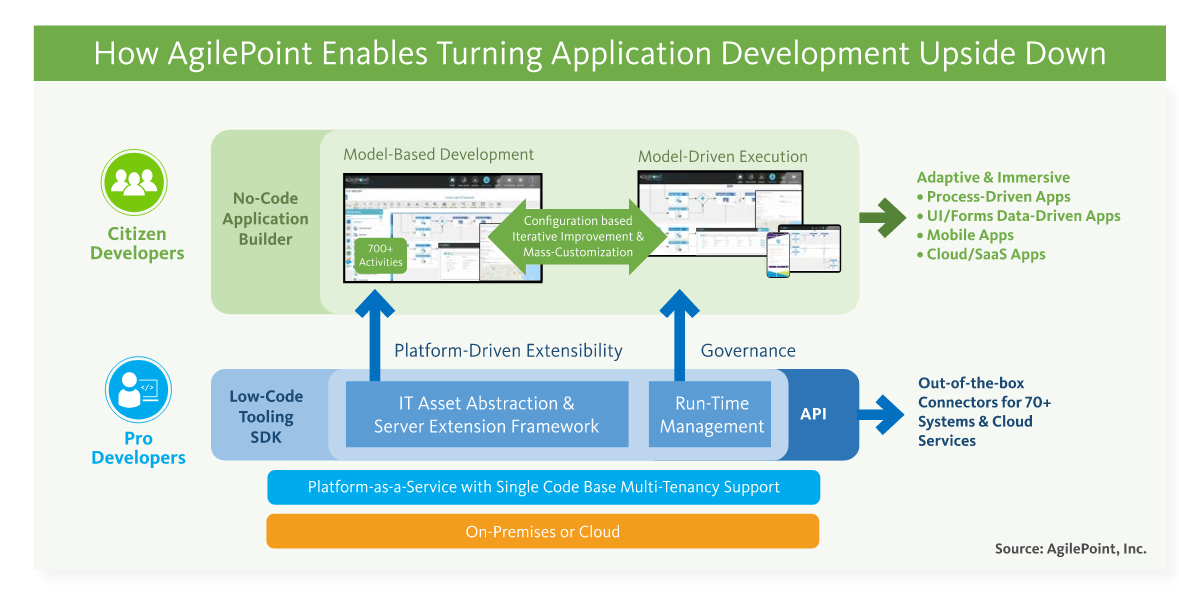Click the Citizen Developers label
1179x604 pixels.
(137, 243)
